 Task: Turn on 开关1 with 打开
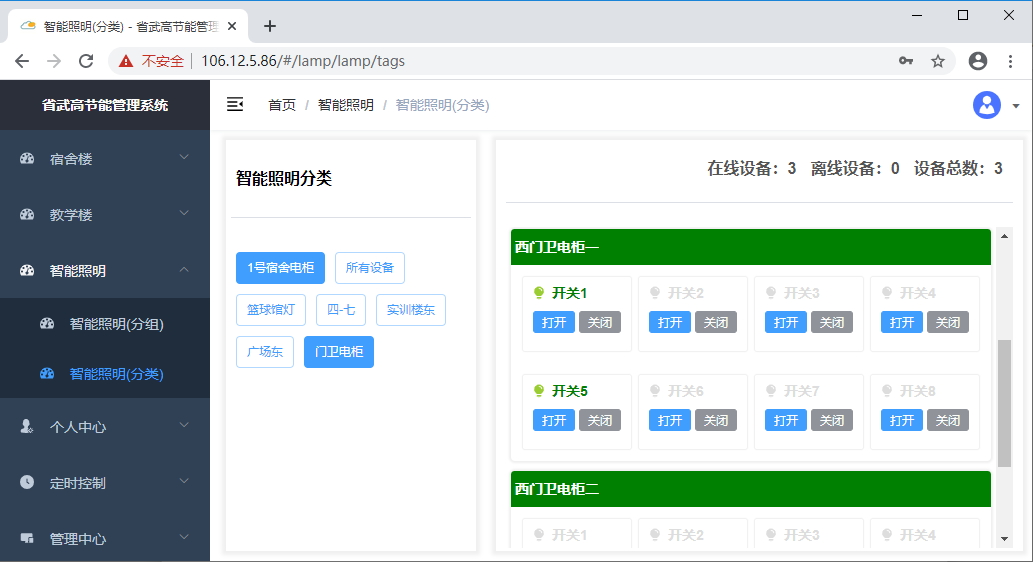click(554, 322)
